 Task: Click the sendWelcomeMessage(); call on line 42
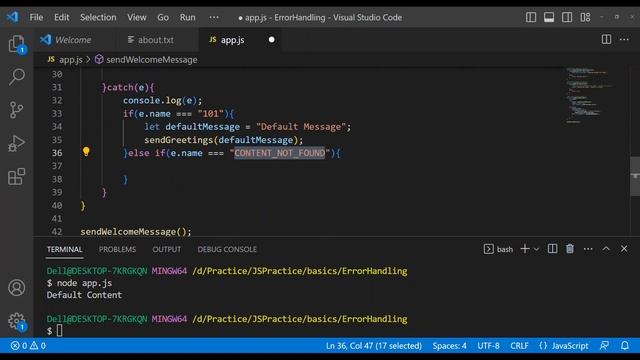click(x=136, y=231)
